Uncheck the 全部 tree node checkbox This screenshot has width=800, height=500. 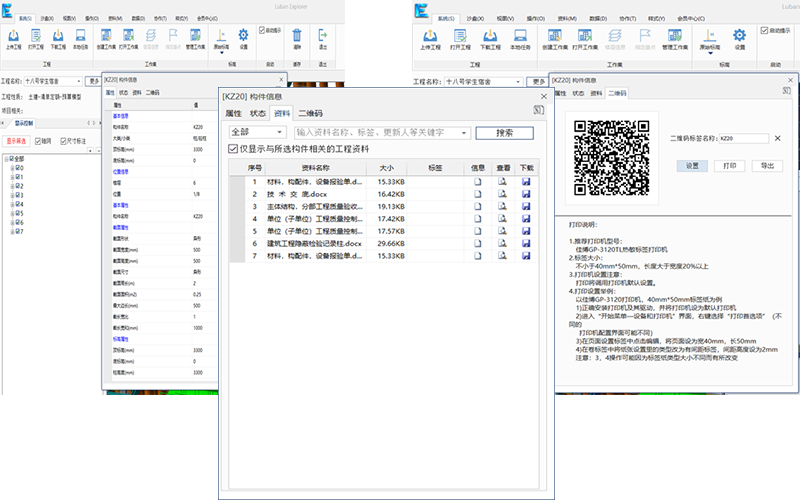click(12, 159)
